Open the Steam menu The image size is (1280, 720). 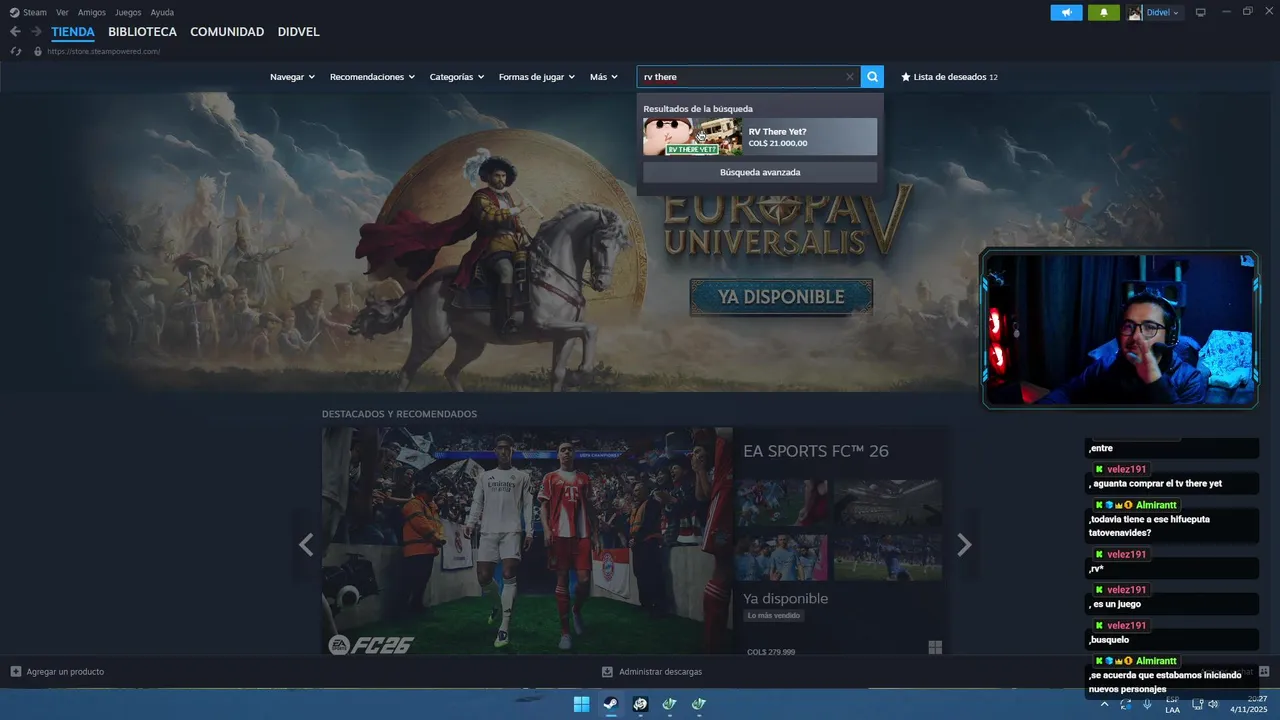point(35,13)
